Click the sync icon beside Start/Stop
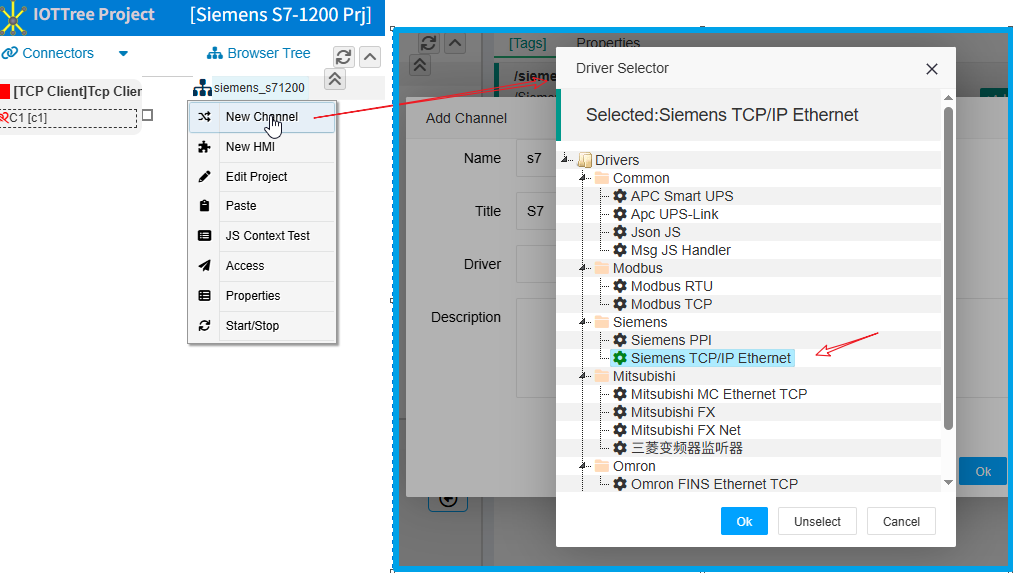This screenshot has height=573, width=1013. click(204, 326)
